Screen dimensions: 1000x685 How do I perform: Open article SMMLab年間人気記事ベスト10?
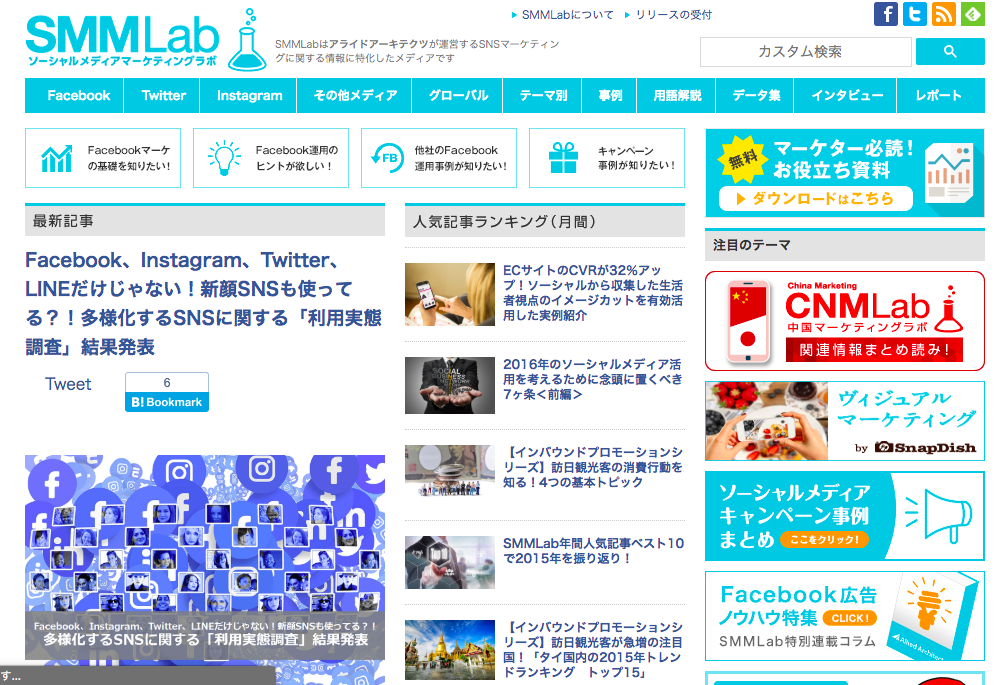coord(593,550)
